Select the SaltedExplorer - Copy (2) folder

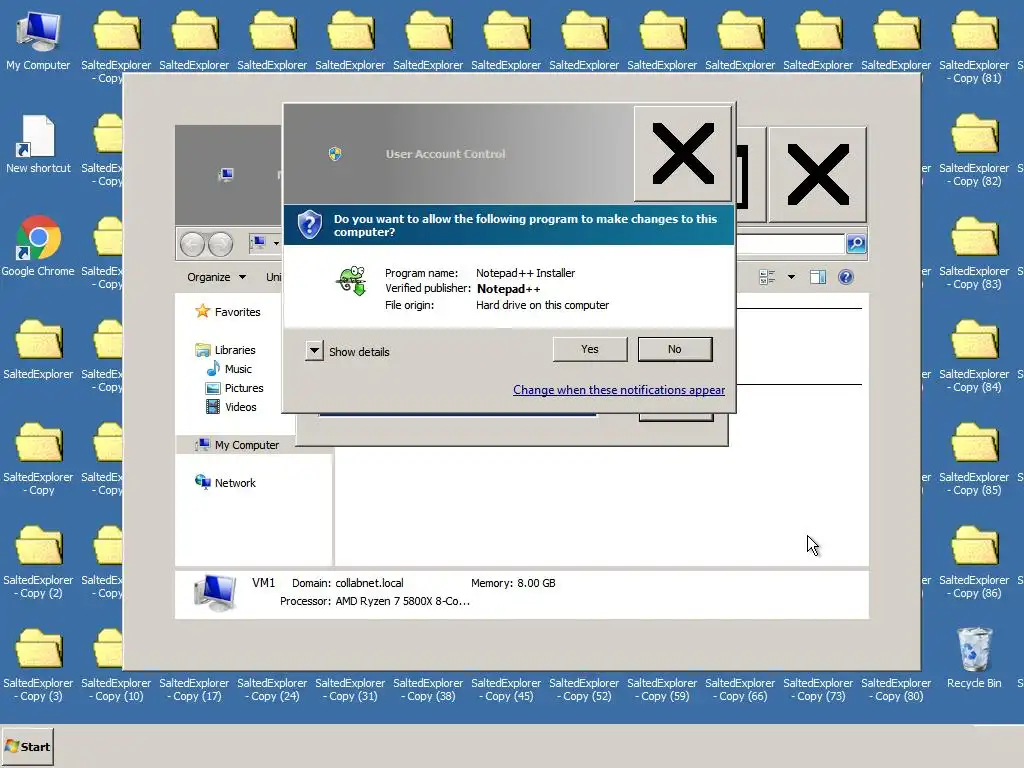point(38,563)
